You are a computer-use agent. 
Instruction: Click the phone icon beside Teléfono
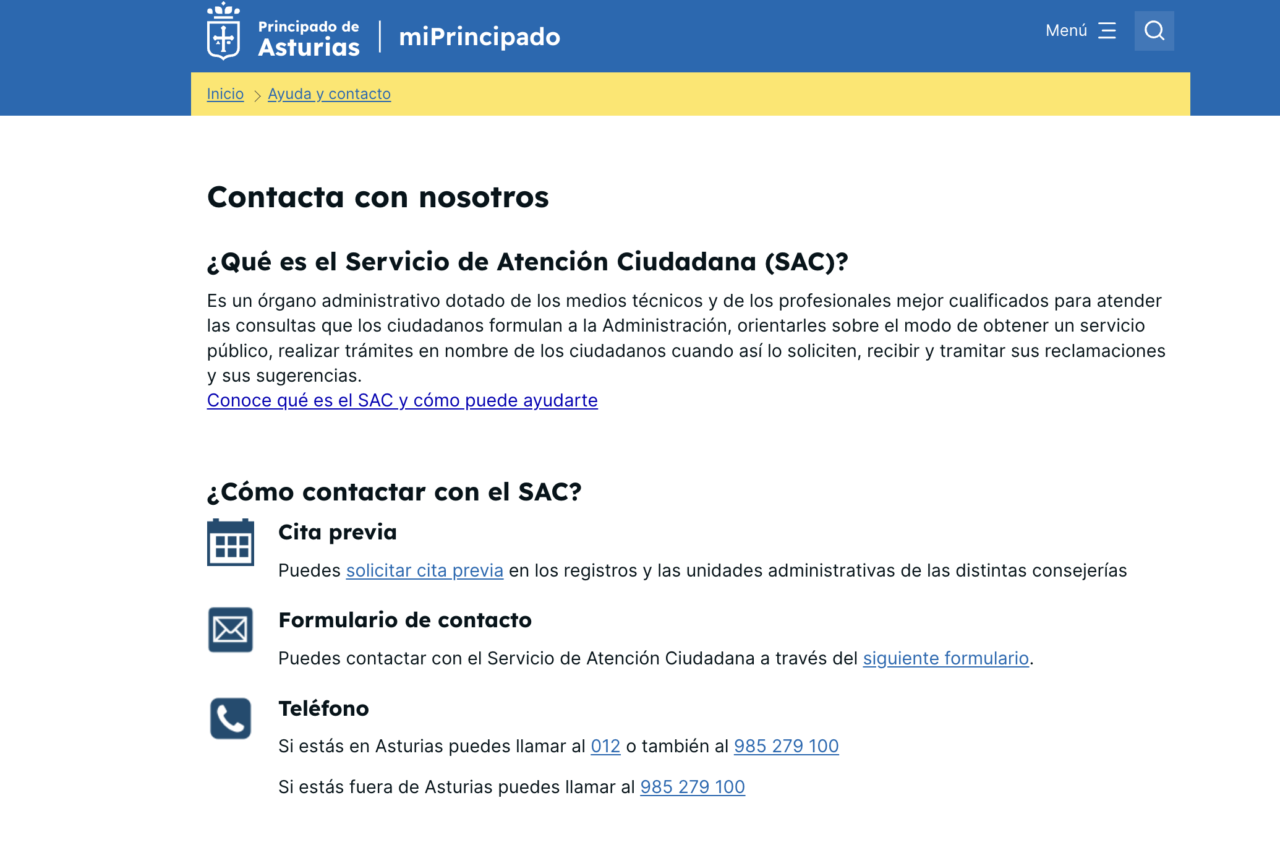pos(230,718)
